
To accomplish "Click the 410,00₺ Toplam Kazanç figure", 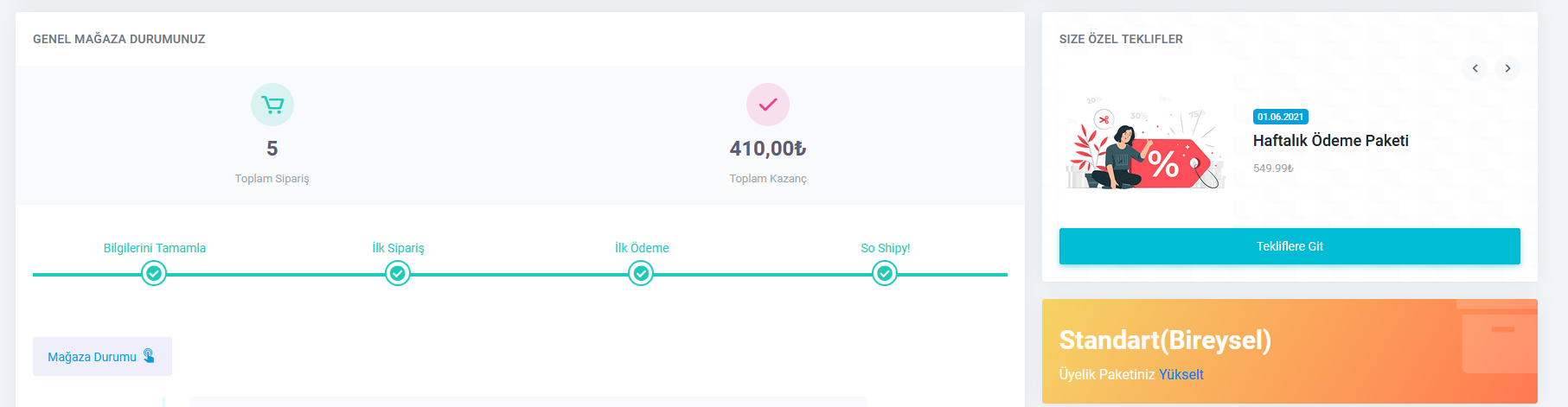I will pos(768,149).
